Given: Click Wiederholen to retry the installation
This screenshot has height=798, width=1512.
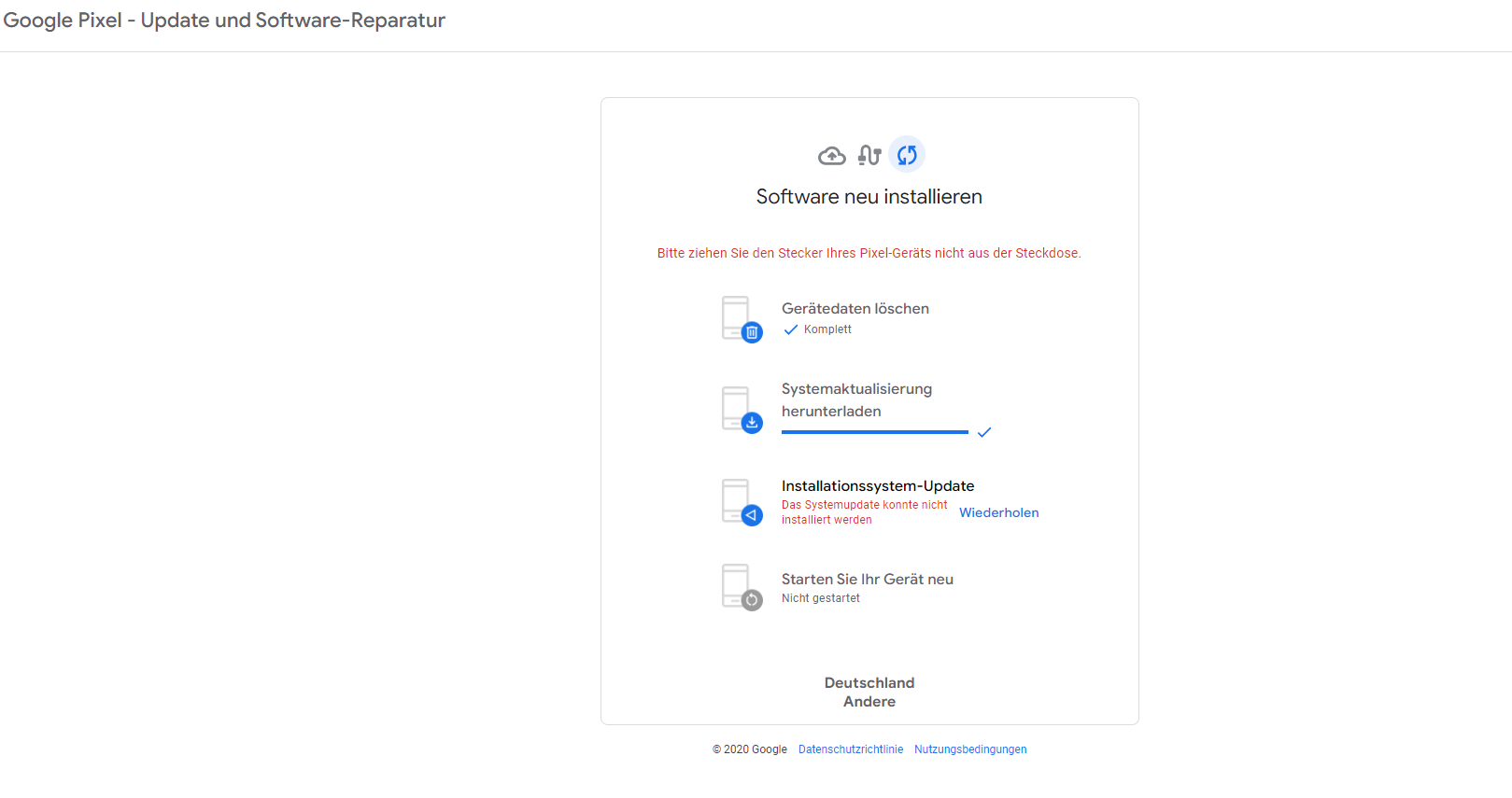Looking at the screenshot, I should (998, 512).
